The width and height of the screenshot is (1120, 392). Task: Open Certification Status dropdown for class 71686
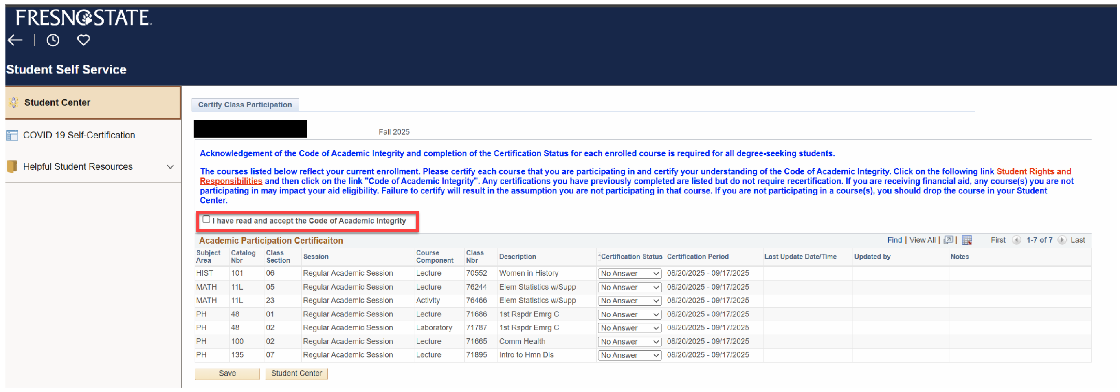click(630, 314)
